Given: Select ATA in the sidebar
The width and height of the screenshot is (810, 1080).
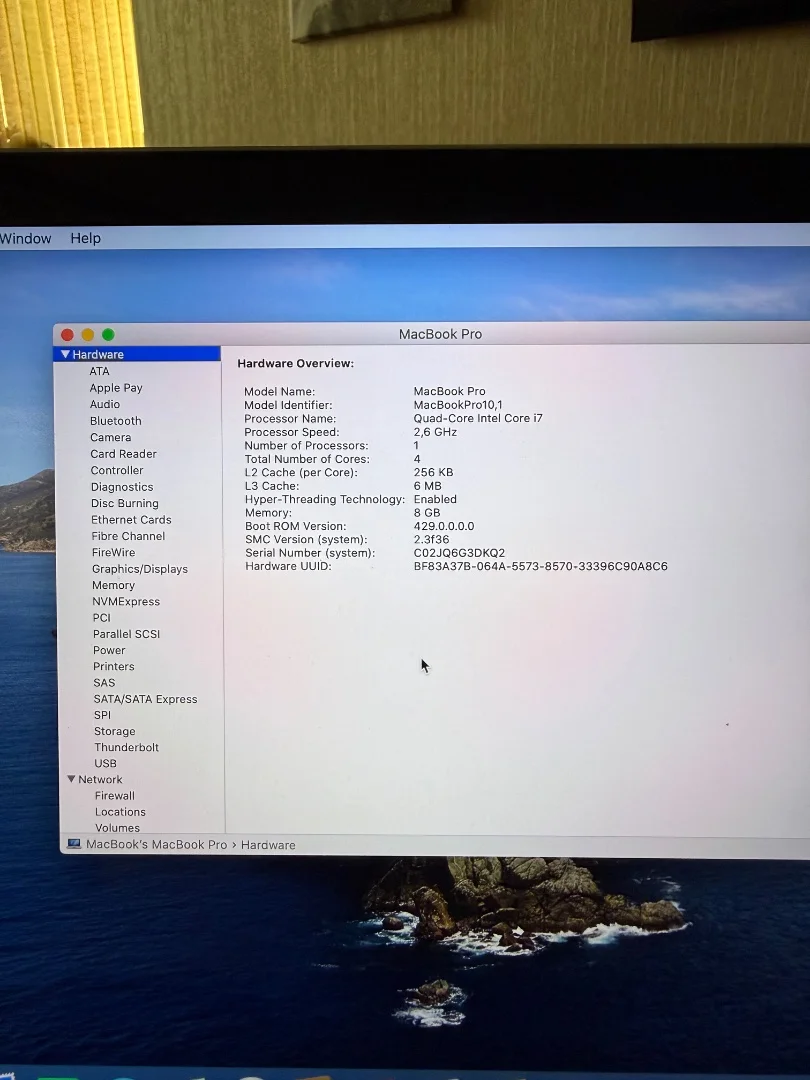Looking at the screenshot, I should (99, 371).
